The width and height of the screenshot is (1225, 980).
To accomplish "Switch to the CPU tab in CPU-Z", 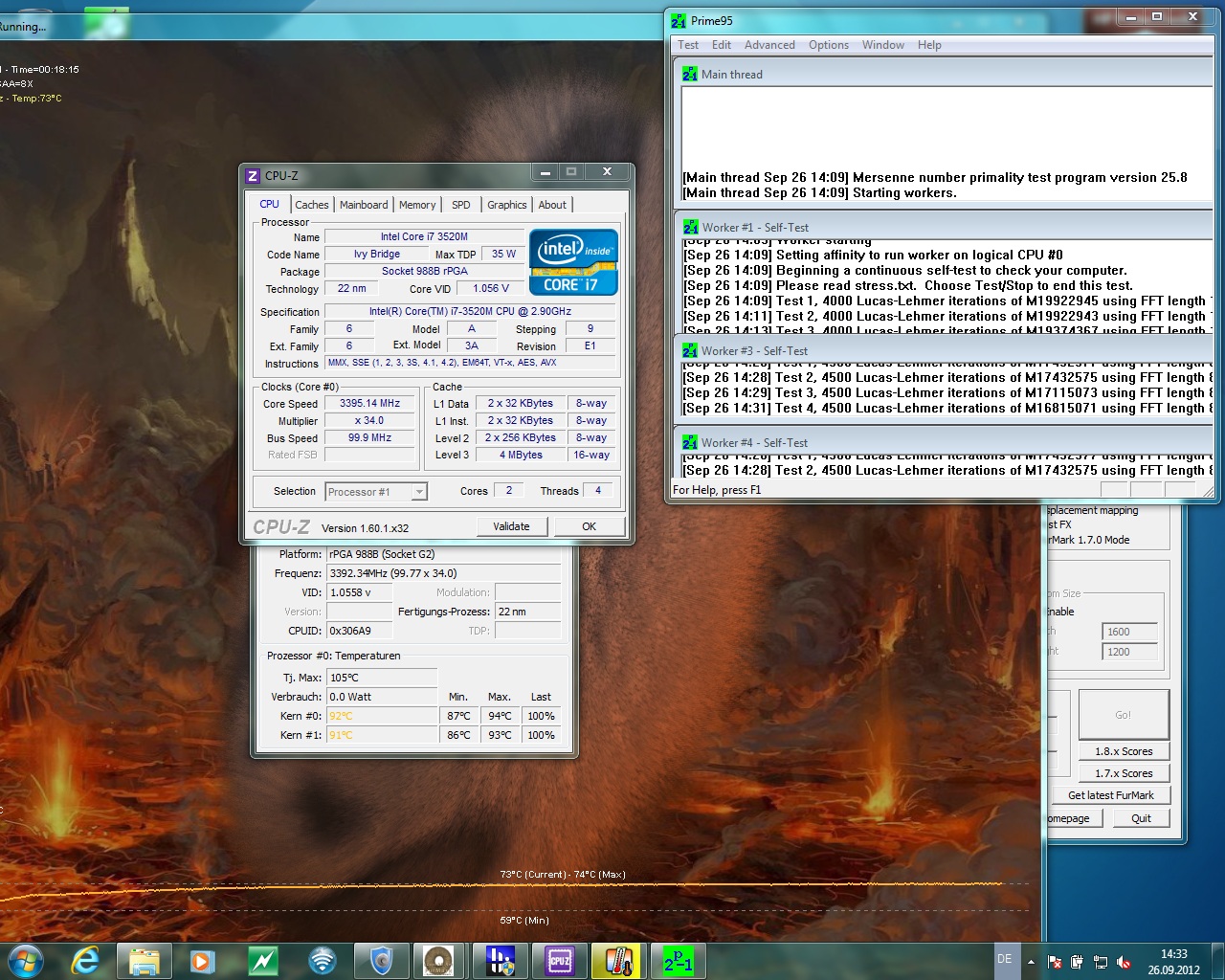I will click(270, 204).
